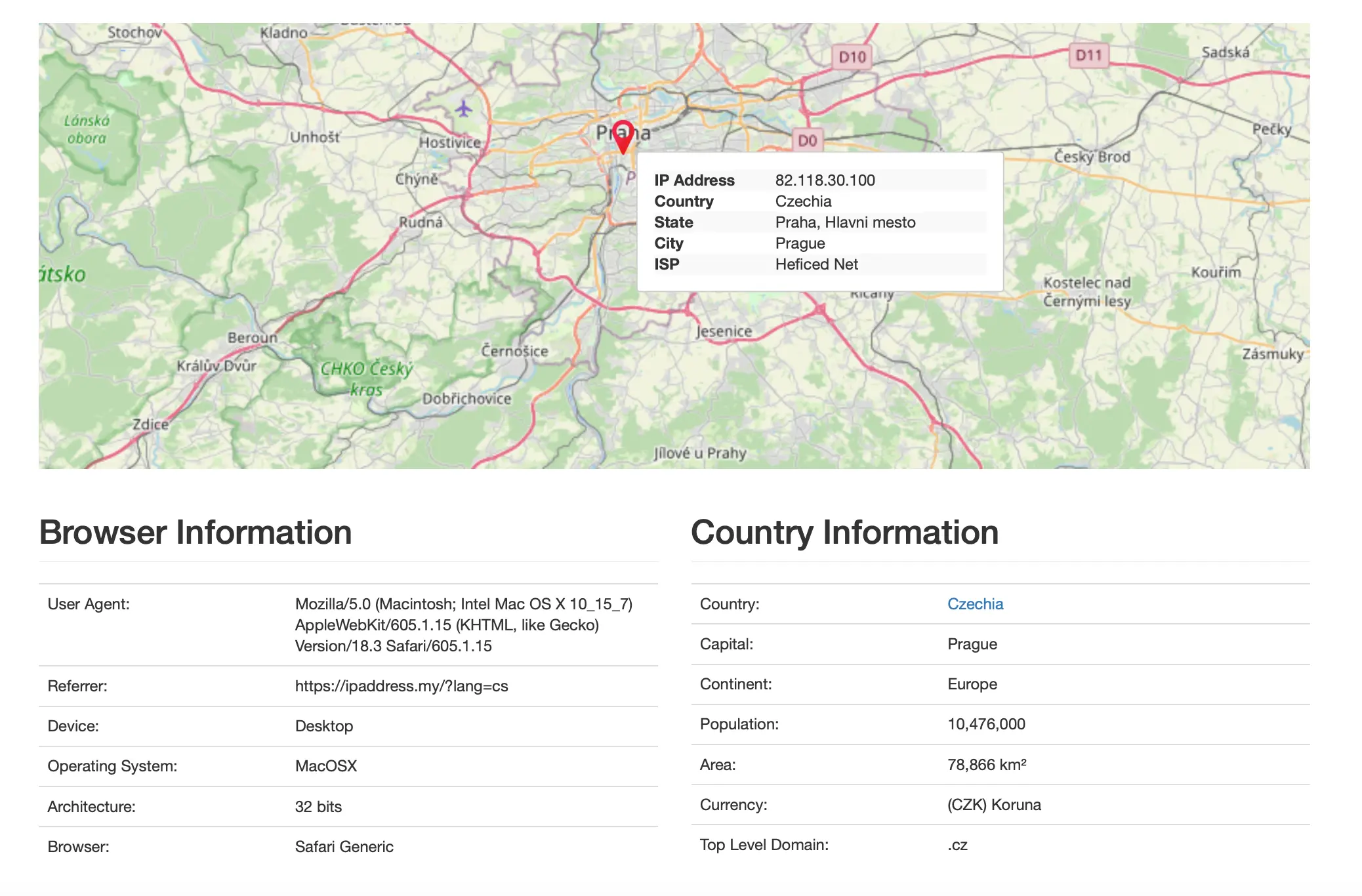Click the Beroun town label on map
This screenshot has height=896, width=1362.
tap(253, 337)
